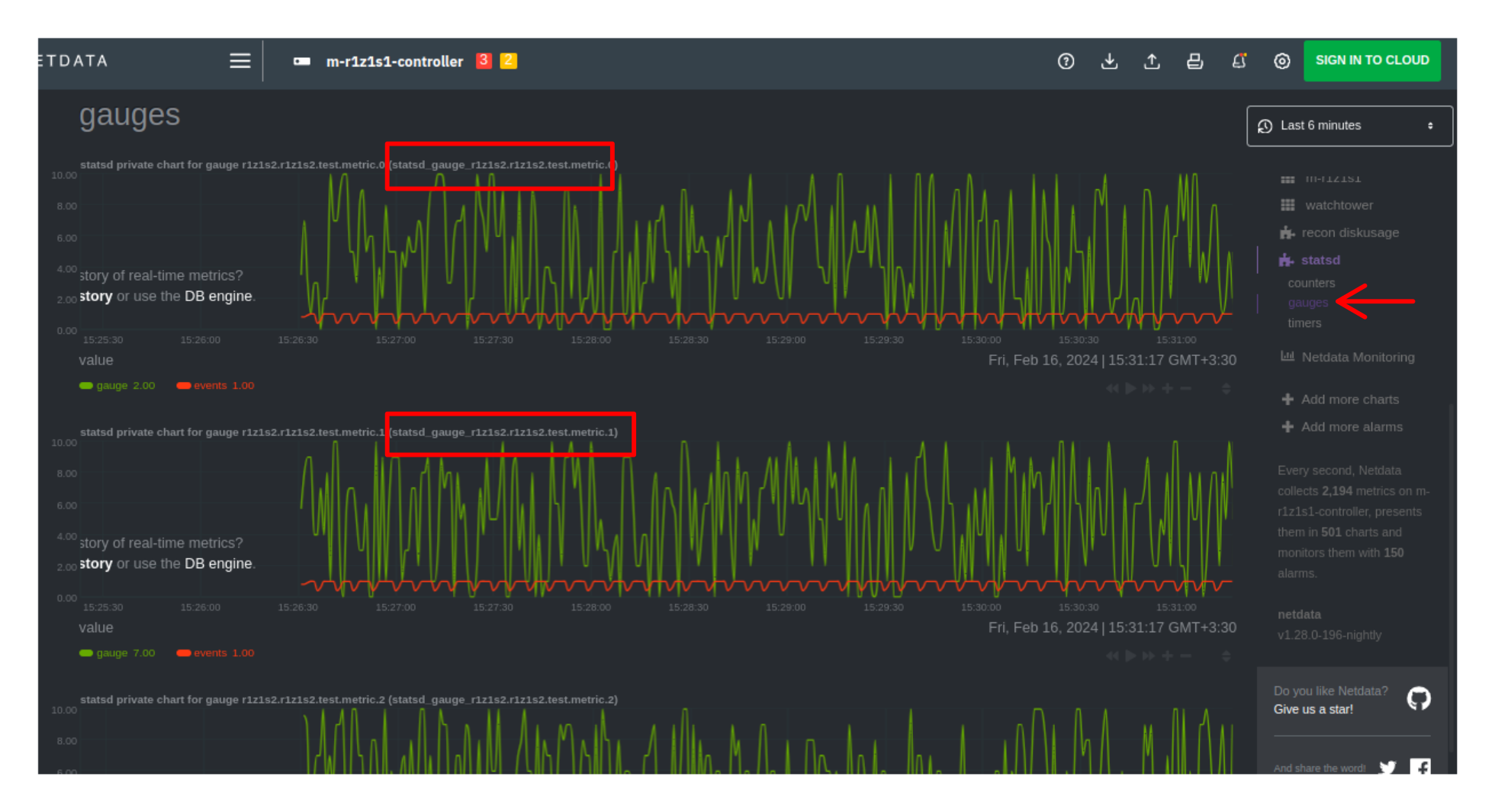Select timers in the statsd submenu

1304,323
